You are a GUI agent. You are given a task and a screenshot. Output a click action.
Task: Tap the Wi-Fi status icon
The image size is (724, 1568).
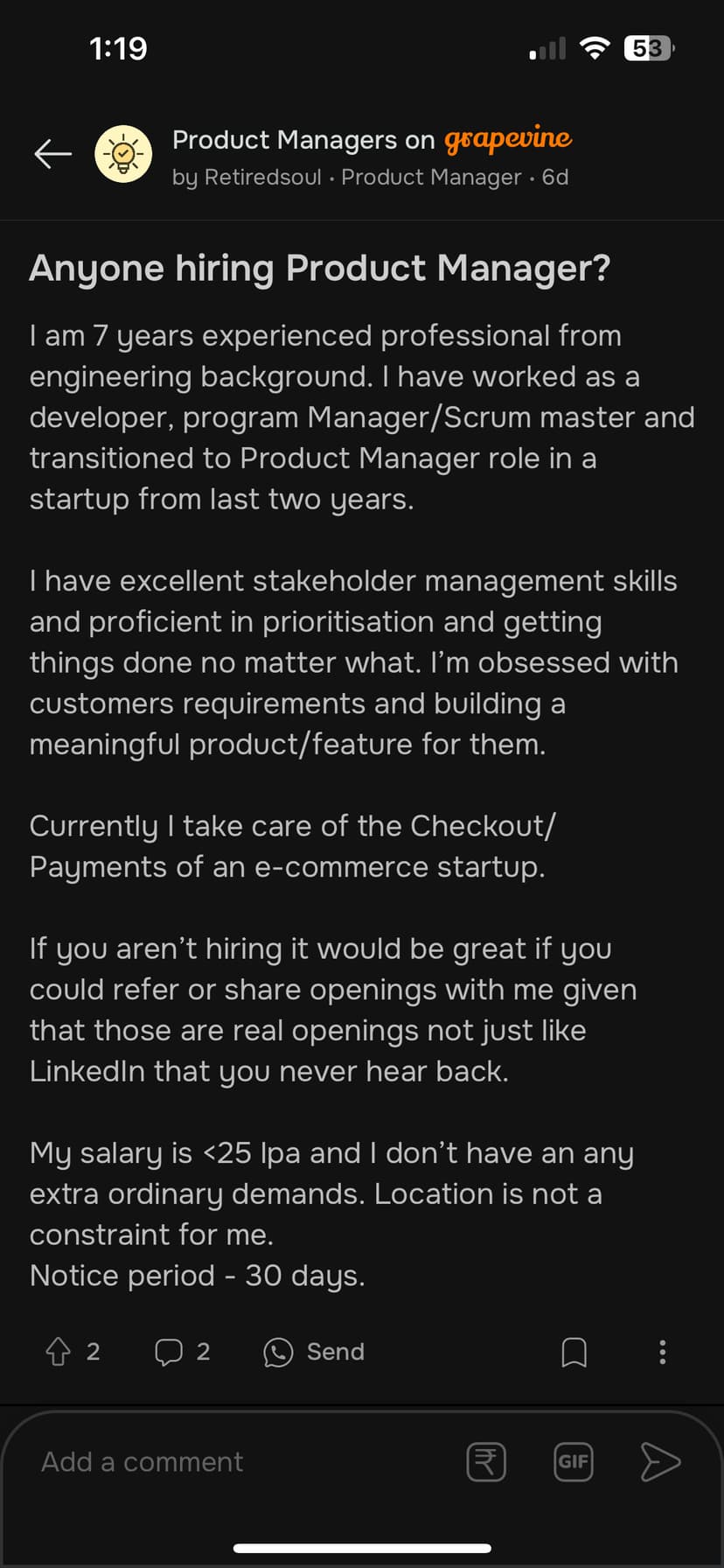click(595, 48)
